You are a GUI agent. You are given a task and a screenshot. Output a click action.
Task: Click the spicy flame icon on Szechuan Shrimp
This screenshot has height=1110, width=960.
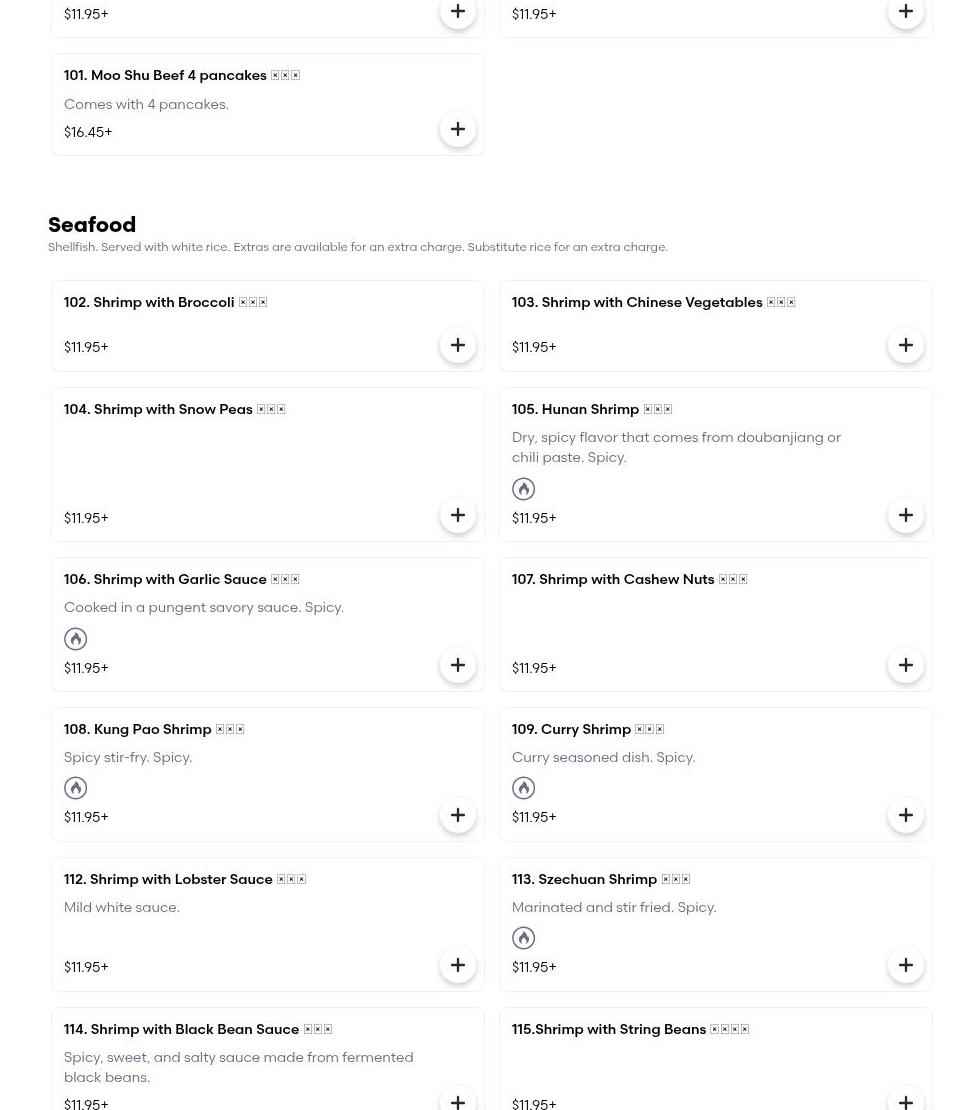point(524,938)
